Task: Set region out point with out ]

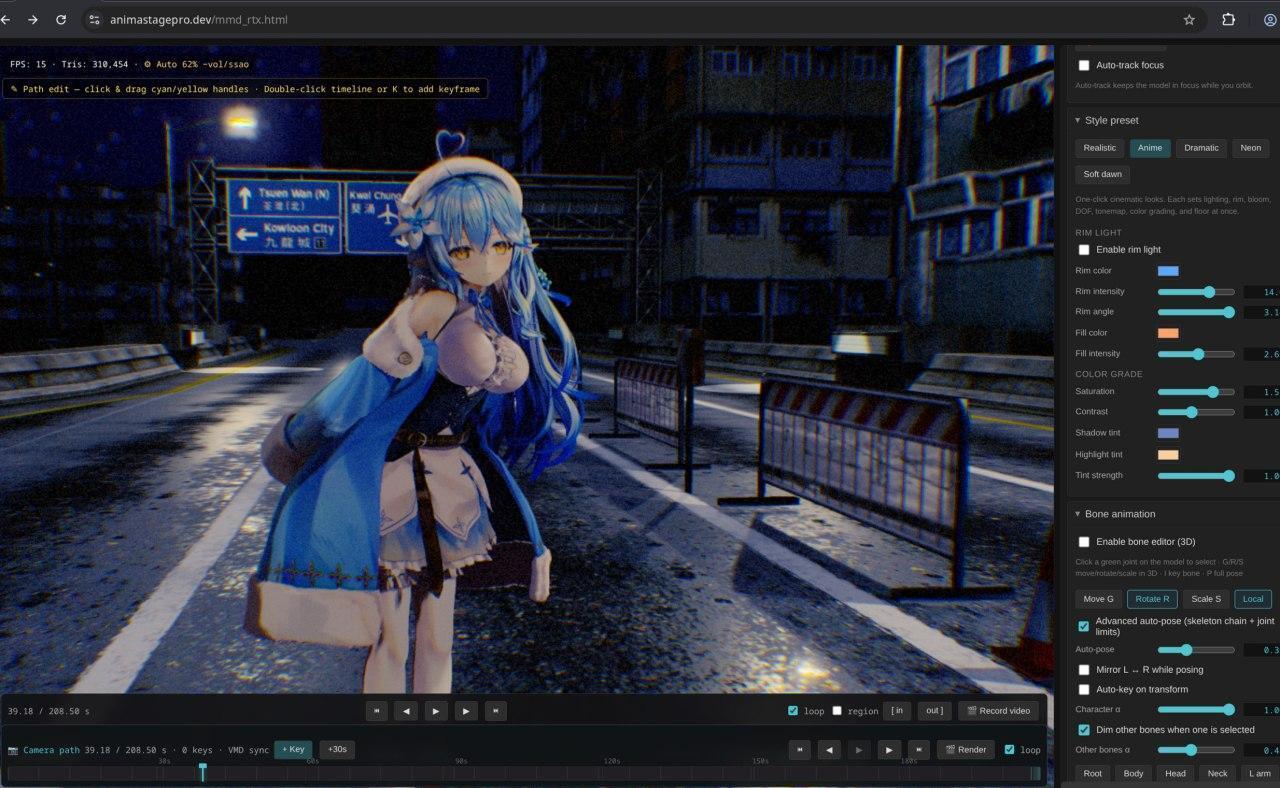Action: coord(934,711)
